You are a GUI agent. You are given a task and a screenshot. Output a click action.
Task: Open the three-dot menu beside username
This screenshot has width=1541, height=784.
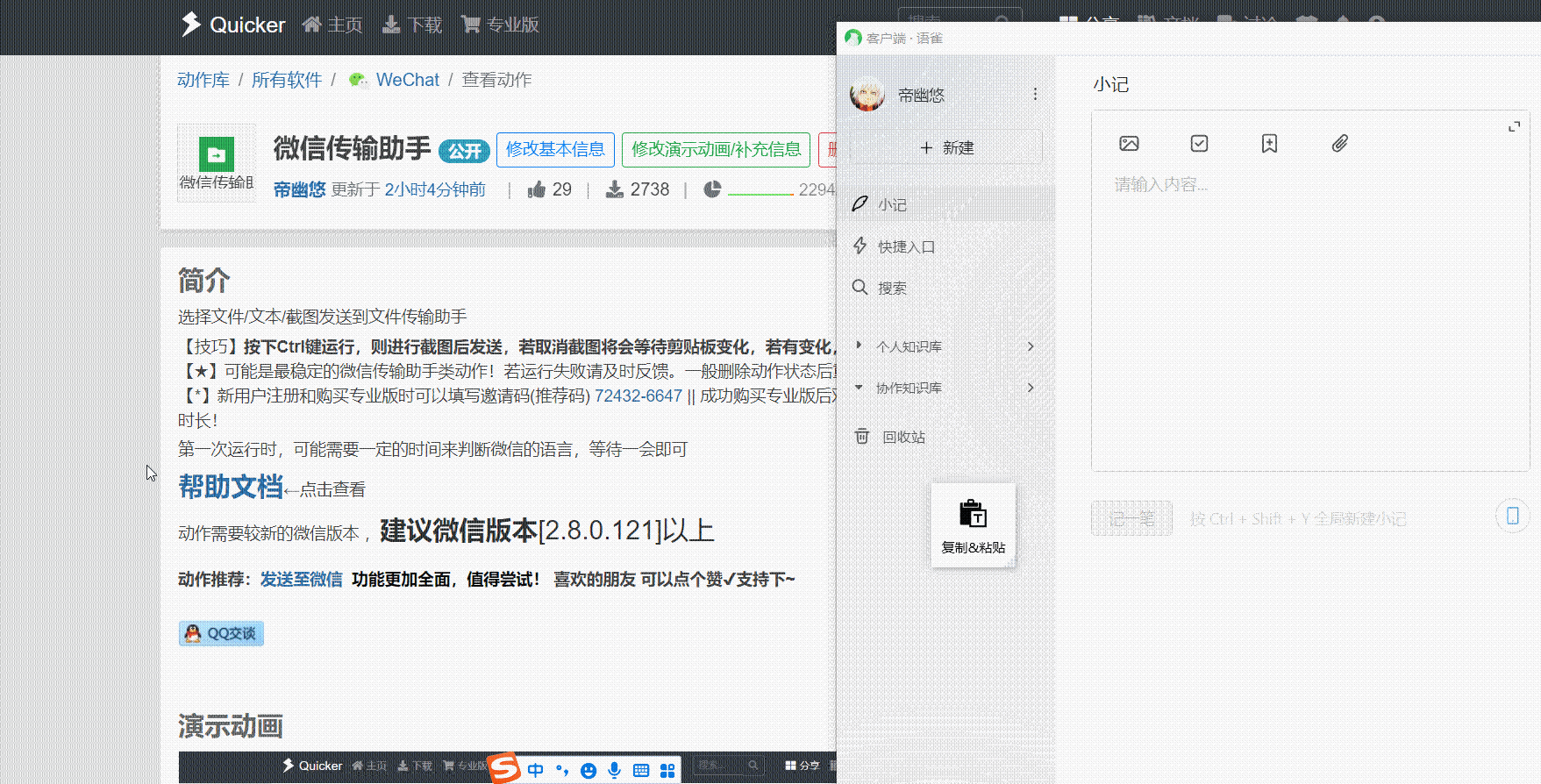click(1035, 94)
